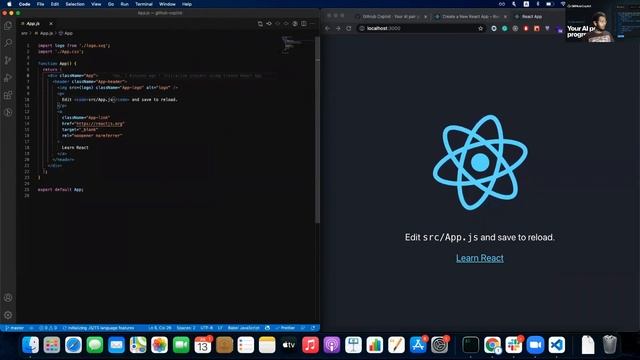Open the Help menu
The image size is (640, 360).
(x=187, y=4)
